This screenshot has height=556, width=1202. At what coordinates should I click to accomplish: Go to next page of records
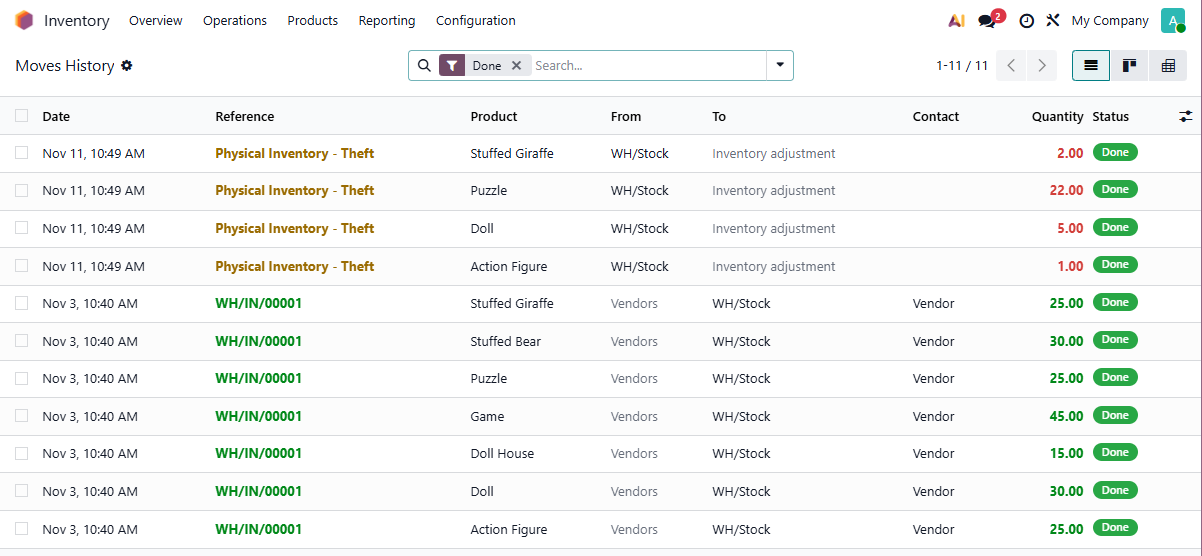tap(1042, 66)
